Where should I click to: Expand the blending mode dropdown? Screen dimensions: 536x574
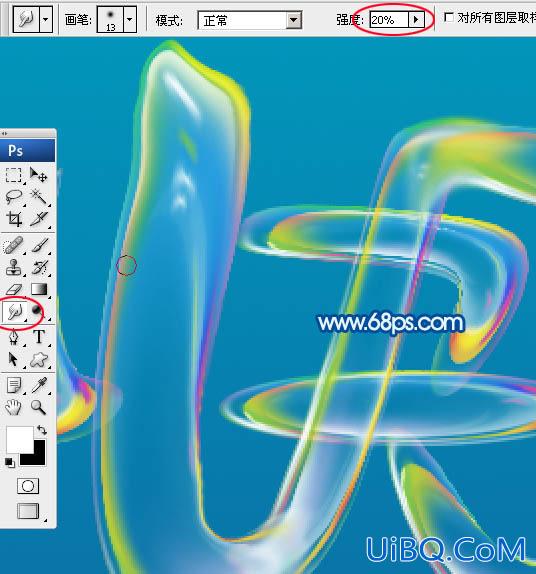tap(294, 20)
